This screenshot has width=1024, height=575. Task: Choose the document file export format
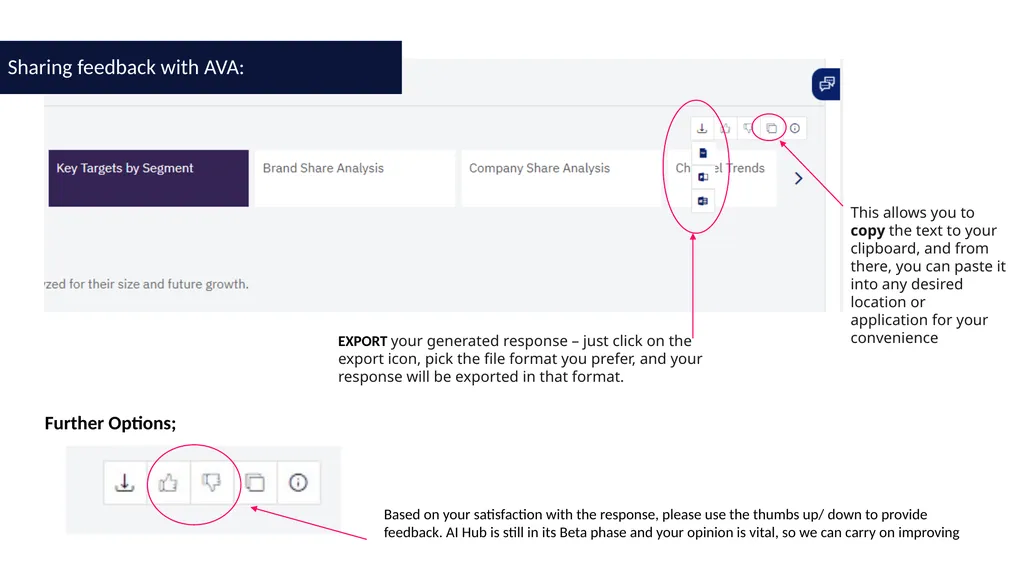[x=703, y=153]
